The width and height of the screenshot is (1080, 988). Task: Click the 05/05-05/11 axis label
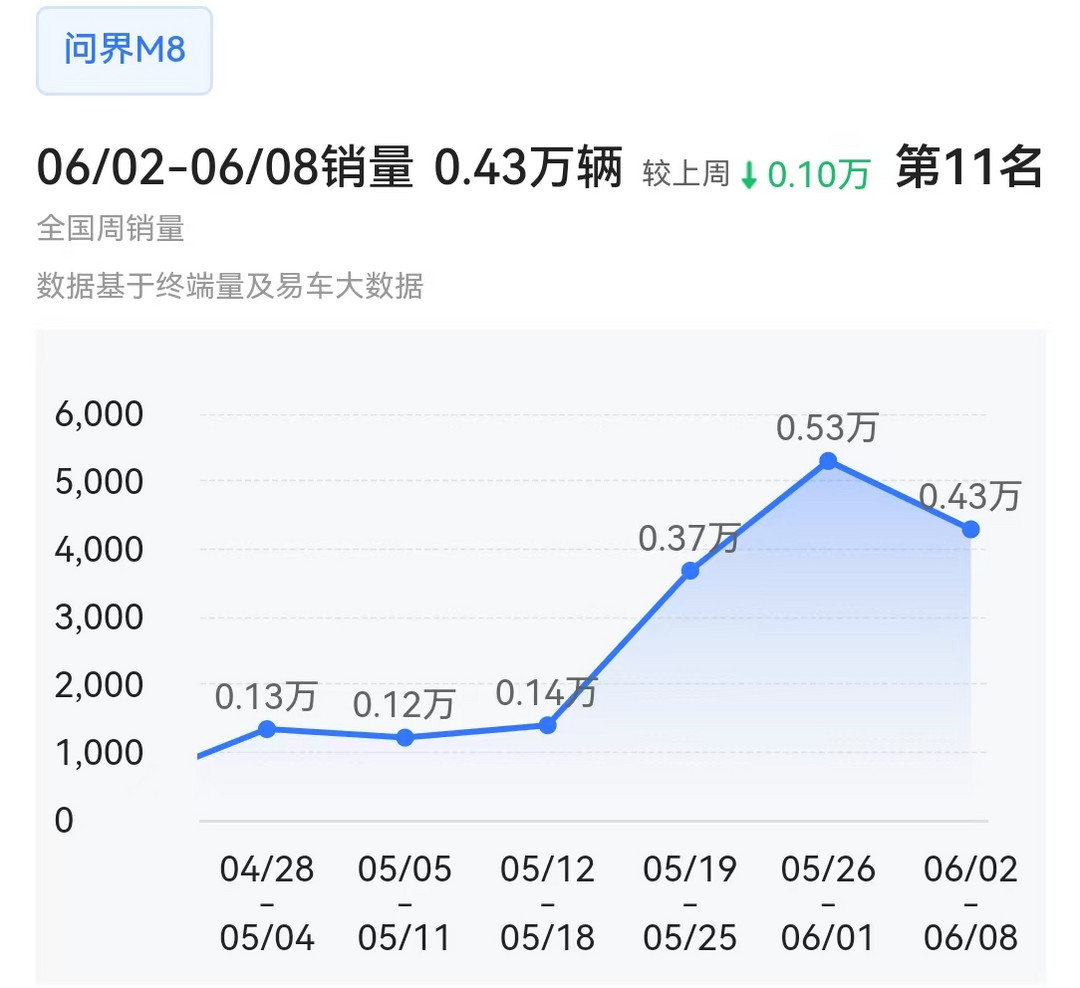[405, 903]
